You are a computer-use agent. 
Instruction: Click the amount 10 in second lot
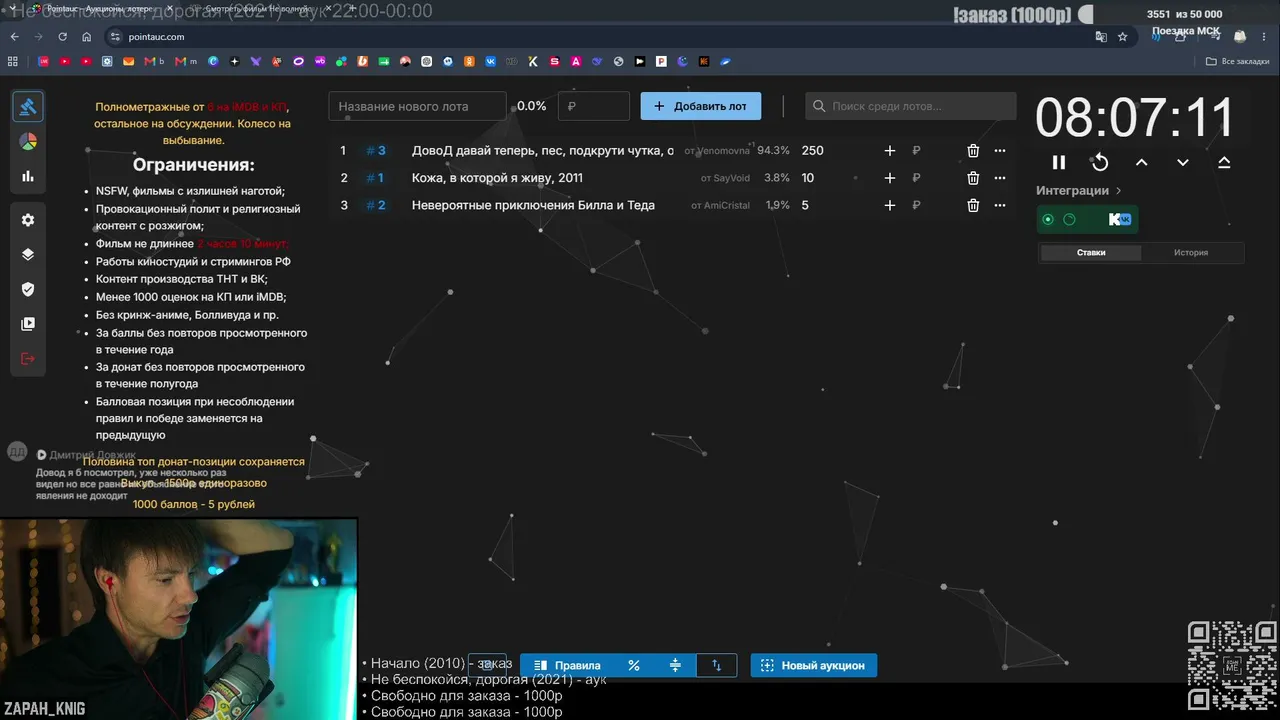808,178
